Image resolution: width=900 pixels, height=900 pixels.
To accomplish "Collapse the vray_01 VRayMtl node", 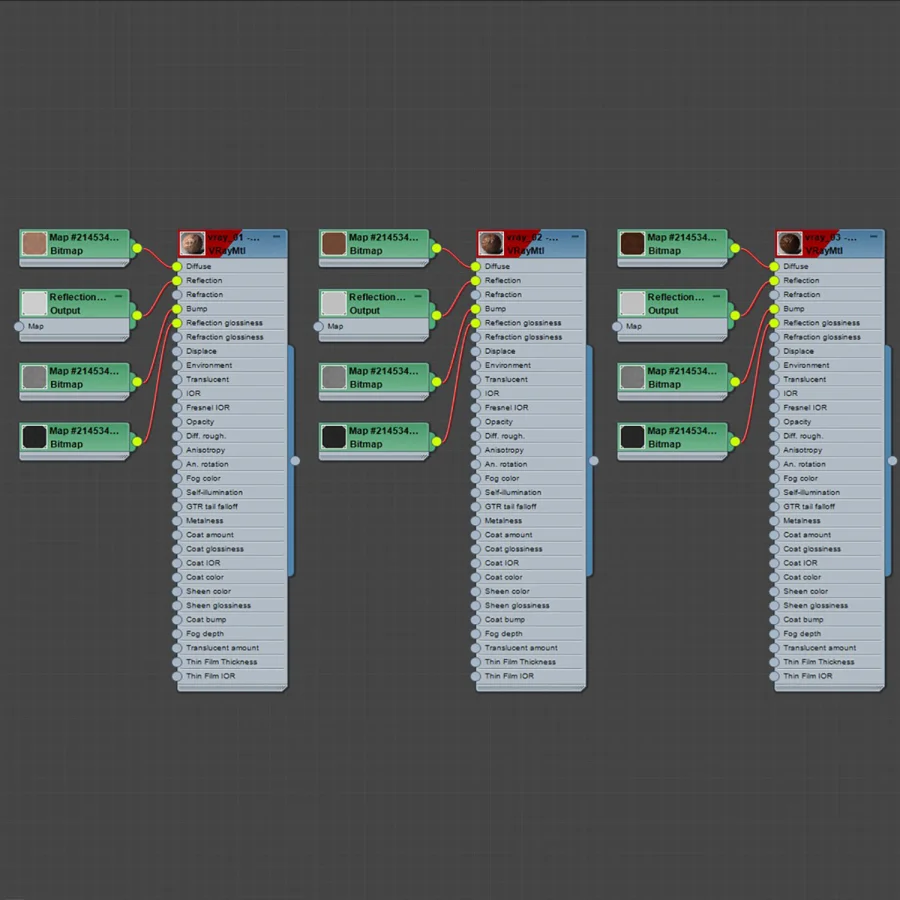I will tap(277, 236).
